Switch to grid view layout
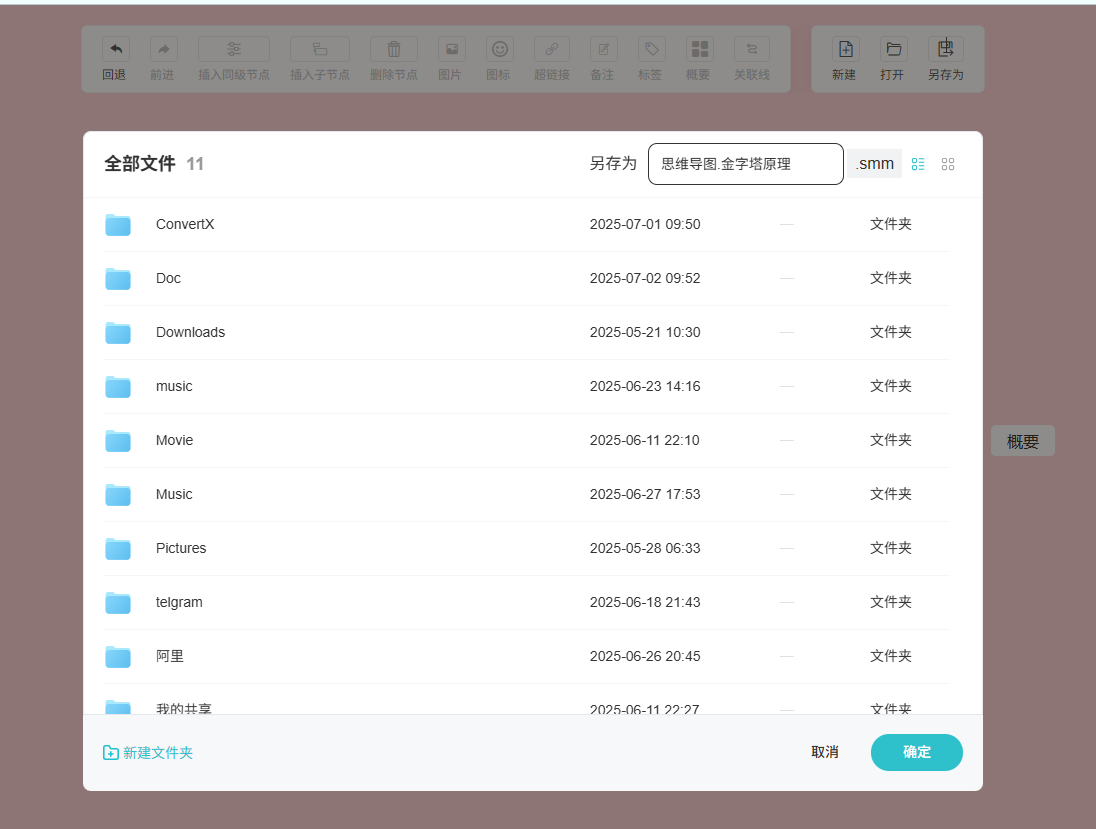The height and width of the screenshot is (829, 1096). [948, 164]
